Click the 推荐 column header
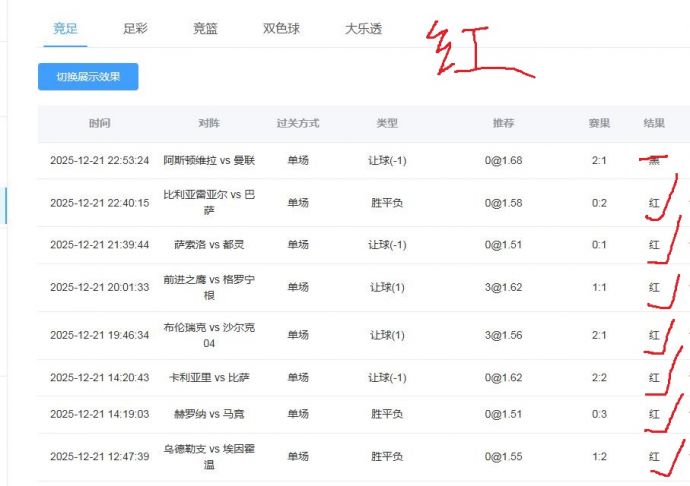Image resolution: width=690 pixels, height=486 pixels. (503, 124)
